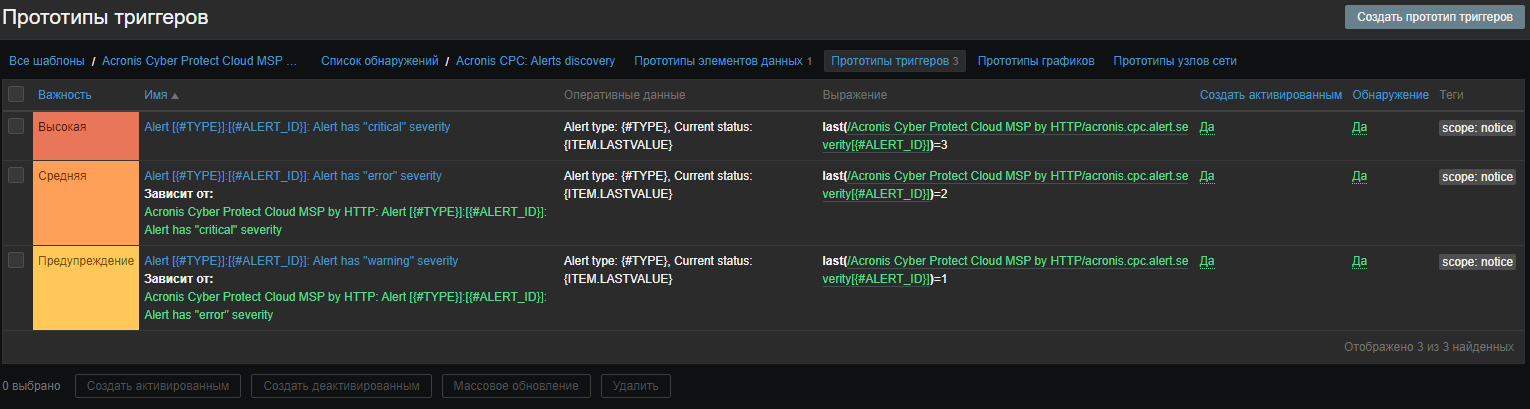The height and width of the screenshot is (409, 1530).
Task: Click the 'scope: notice' tag of critical trigger
Action: click(1477, 127)
